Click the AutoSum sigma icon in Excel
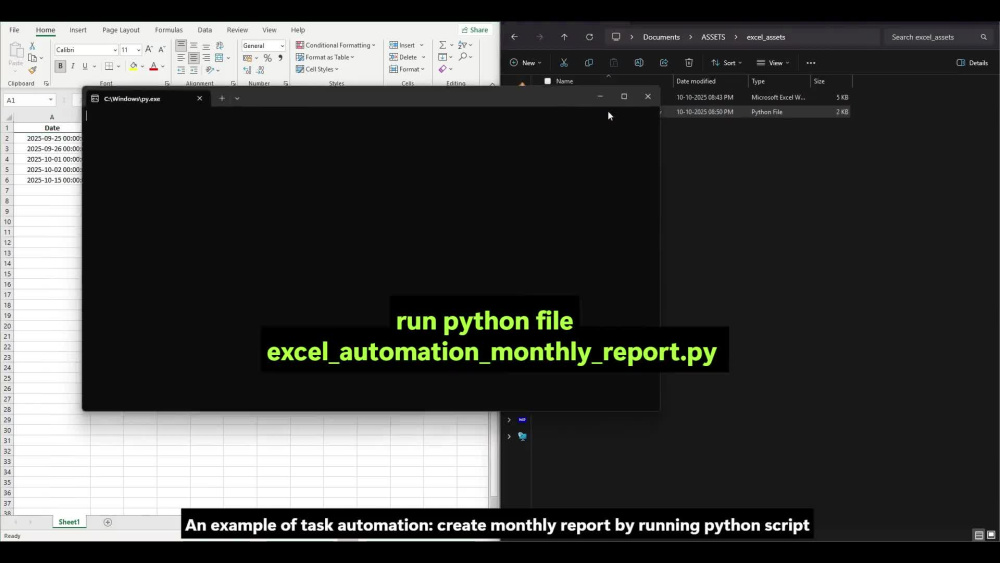The image size is (1000, 563). (442, 45)
